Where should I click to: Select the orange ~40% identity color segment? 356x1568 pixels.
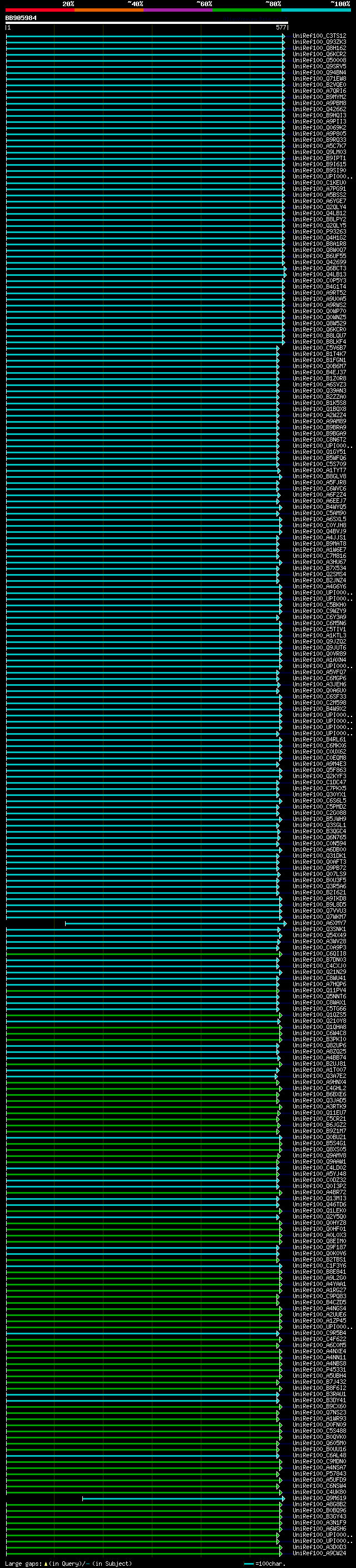[x=110, y=10]
